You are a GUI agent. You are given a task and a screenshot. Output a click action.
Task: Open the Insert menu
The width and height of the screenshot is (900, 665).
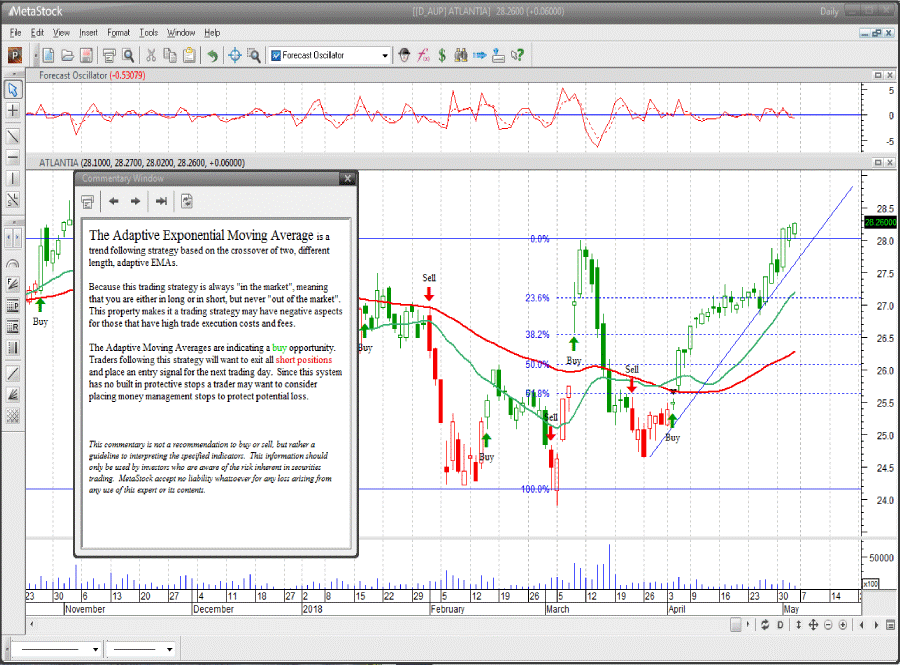pyautogui.click(x=88, y=33)
